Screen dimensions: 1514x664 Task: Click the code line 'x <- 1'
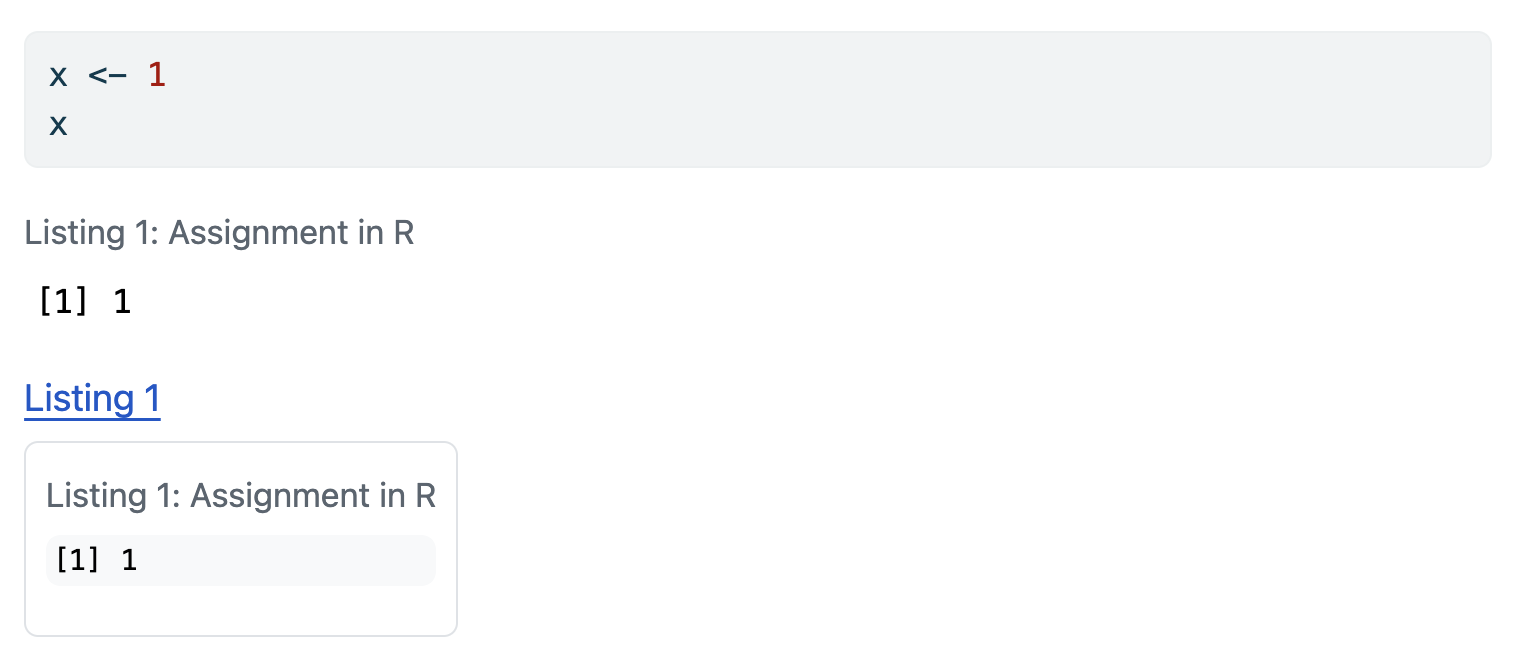(x=107, y=75)
